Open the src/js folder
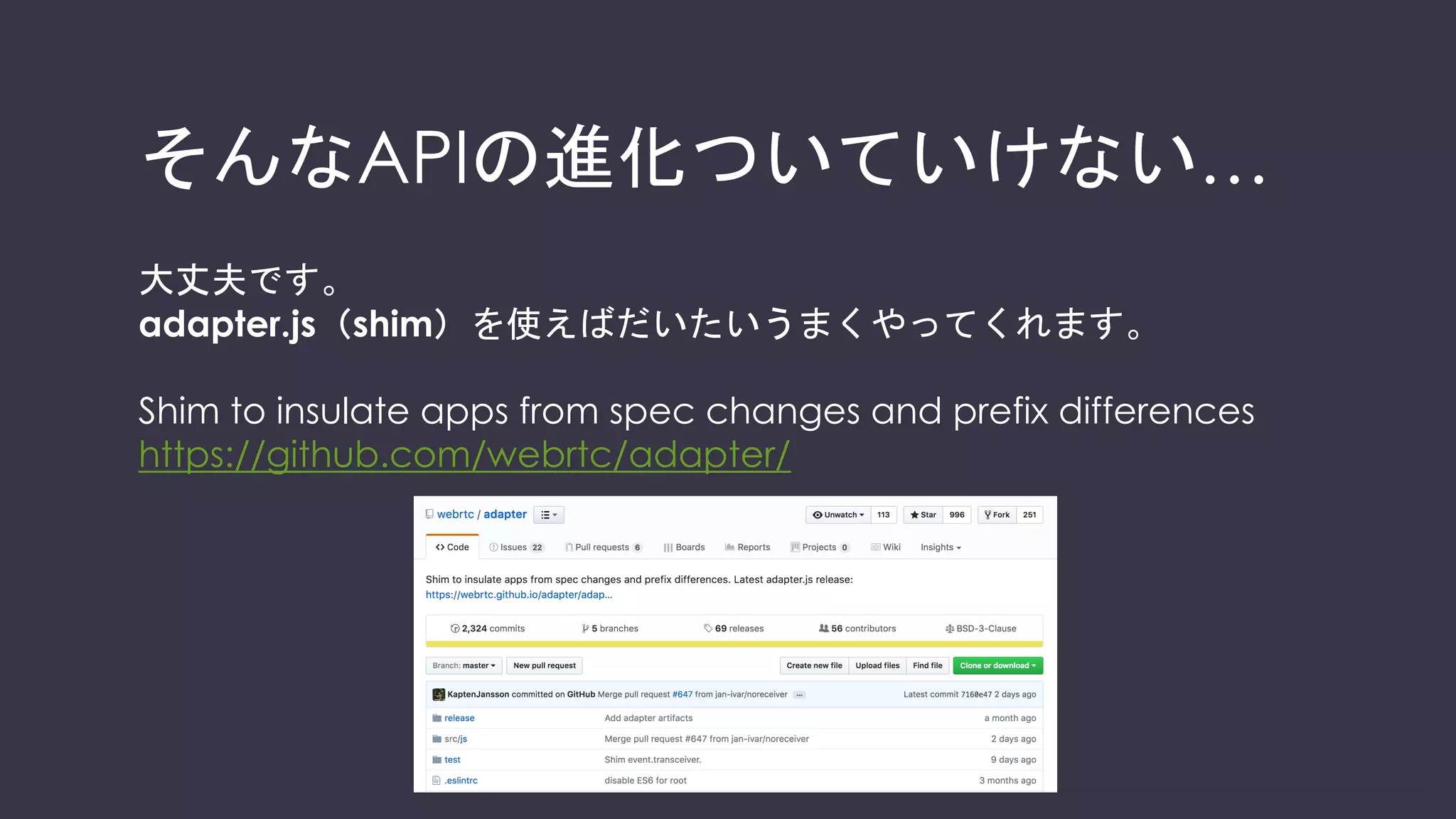Image resolution: width=1456 pixels, height=819 pixels. coord(456,739)
